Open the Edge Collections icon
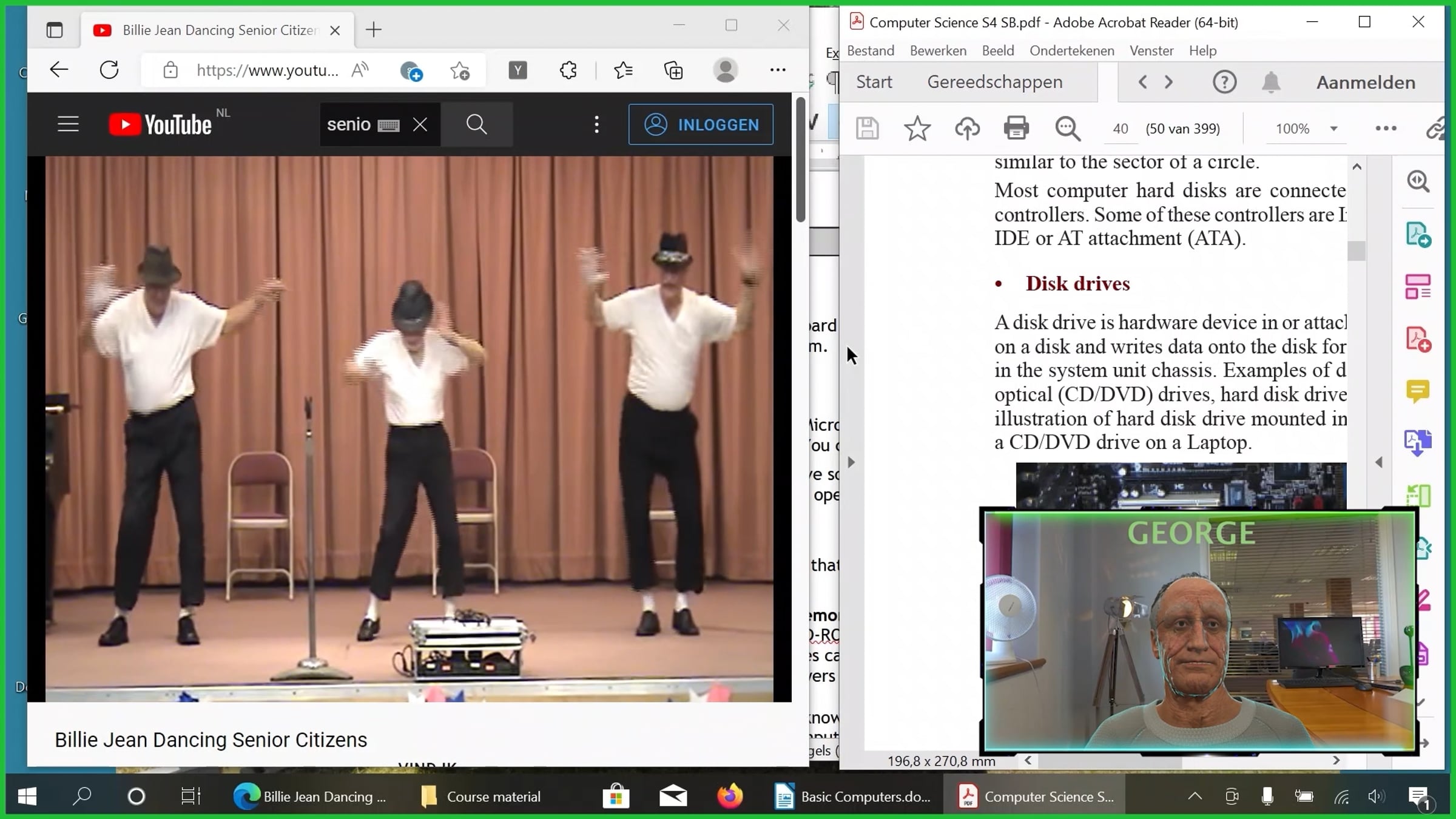The width and height of the screenshot is (1456, 819). pyautogui.click(x=673, y=70)
